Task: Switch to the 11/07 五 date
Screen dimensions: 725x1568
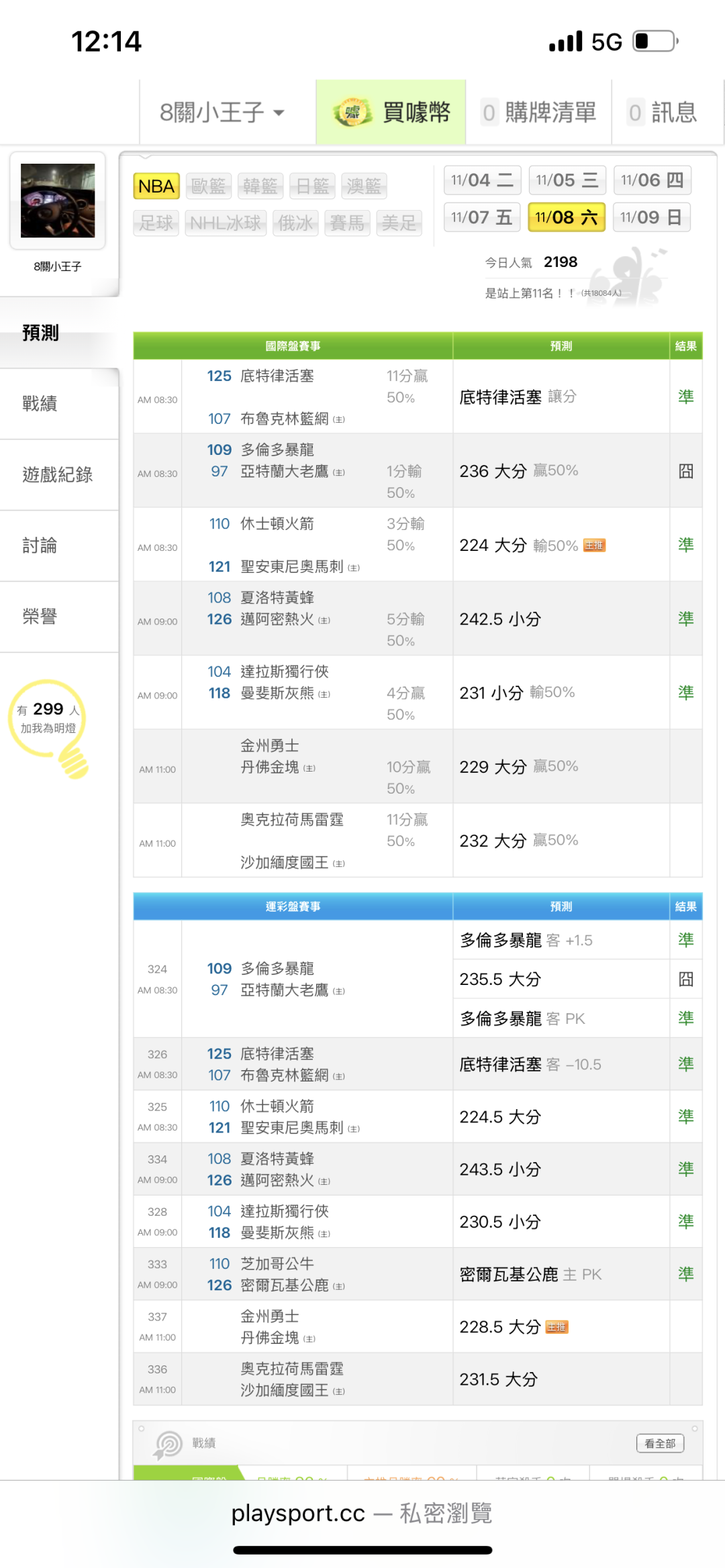Action: coord(481,217)
